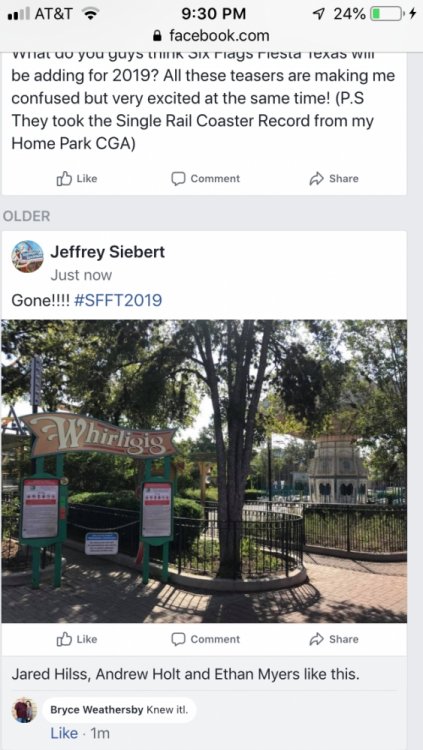Tap the Just now timestamp

[81, 276]
